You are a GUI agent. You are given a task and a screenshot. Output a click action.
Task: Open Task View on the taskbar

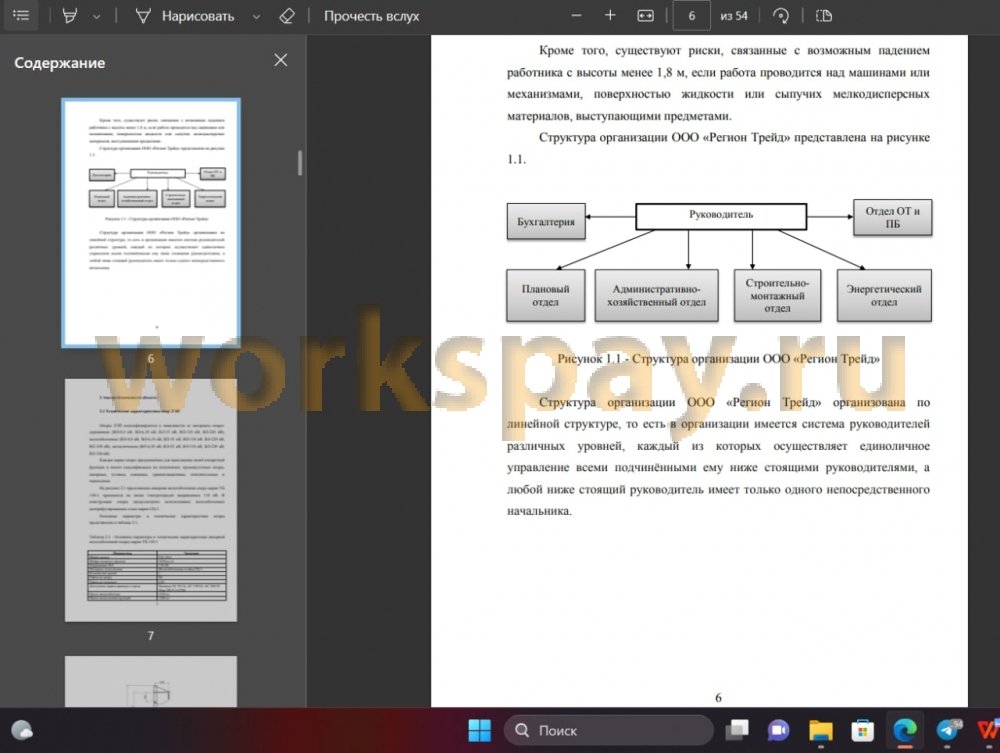pos(737,730)
